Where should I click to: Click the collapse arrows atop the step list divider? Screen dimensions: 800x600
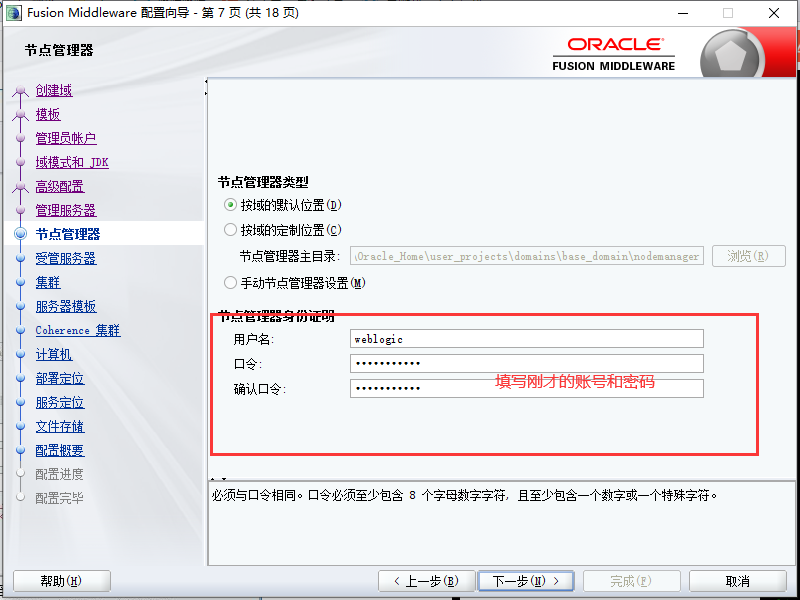click(206, 87)
